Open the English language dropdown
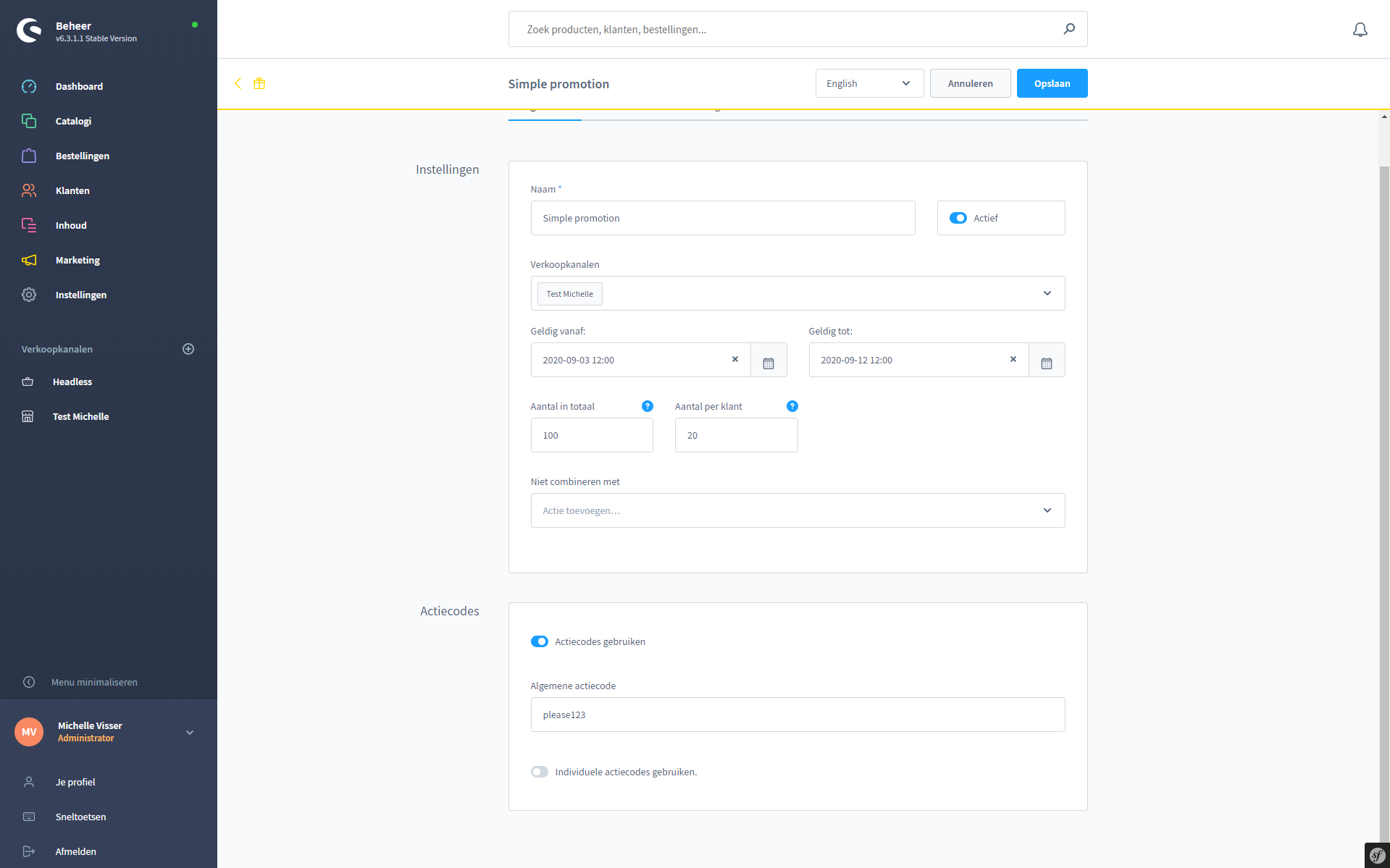The height and width of the screenshot is (868, 1390). tap(868, 83)
